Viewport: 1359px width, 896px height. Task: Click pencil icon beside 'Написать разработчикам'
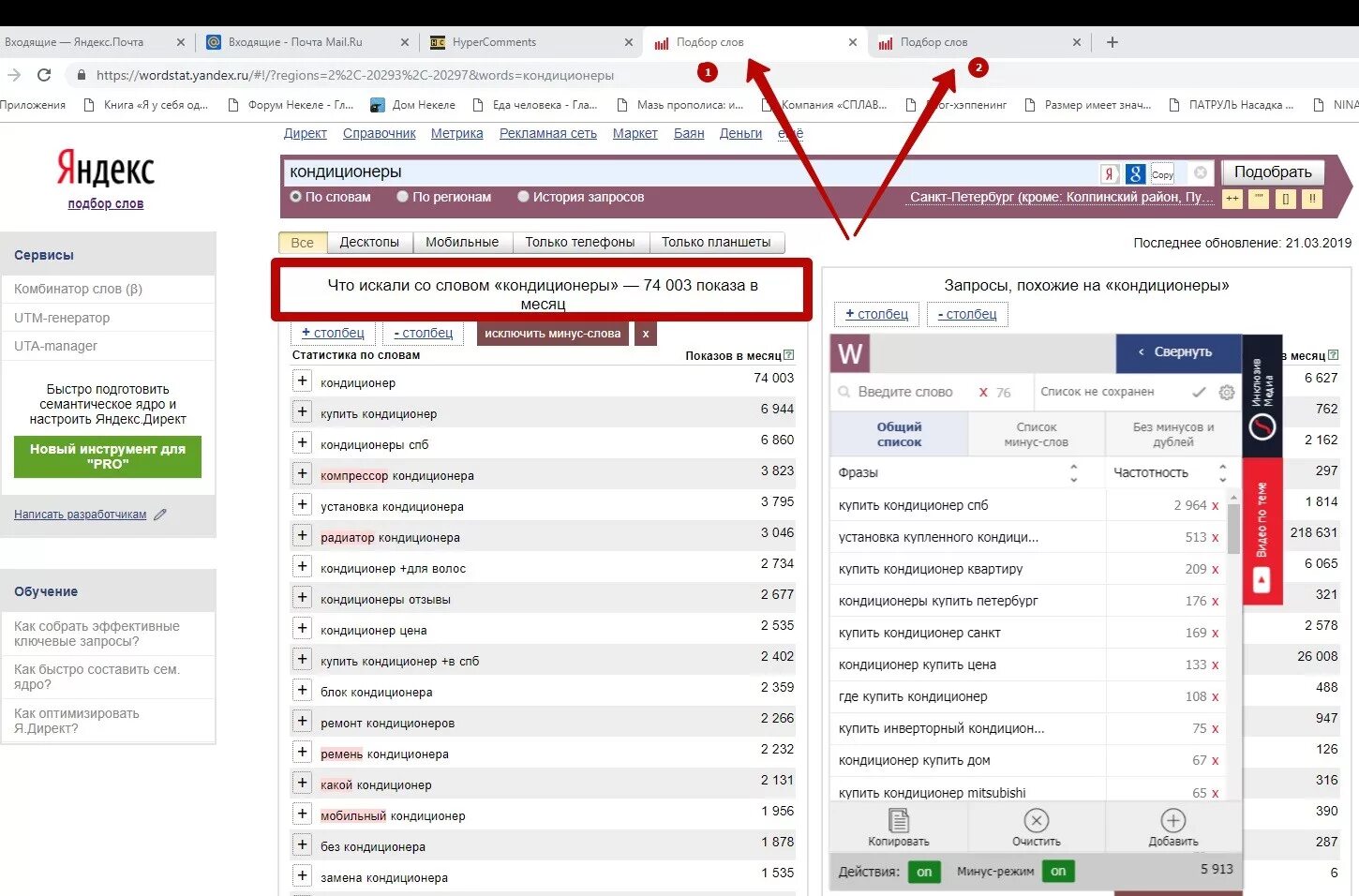point(160,514)
